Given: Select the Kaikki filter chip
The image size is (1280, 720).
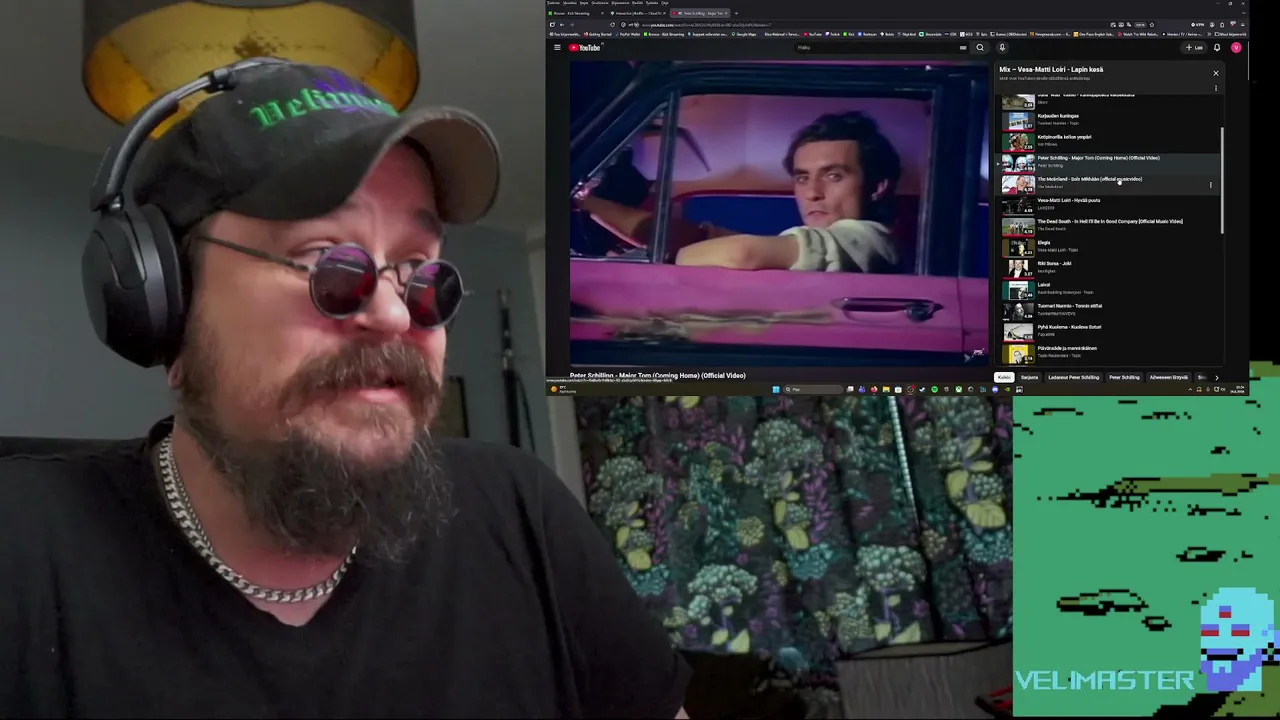Looking at the screenshot, I should (1004, 377).
